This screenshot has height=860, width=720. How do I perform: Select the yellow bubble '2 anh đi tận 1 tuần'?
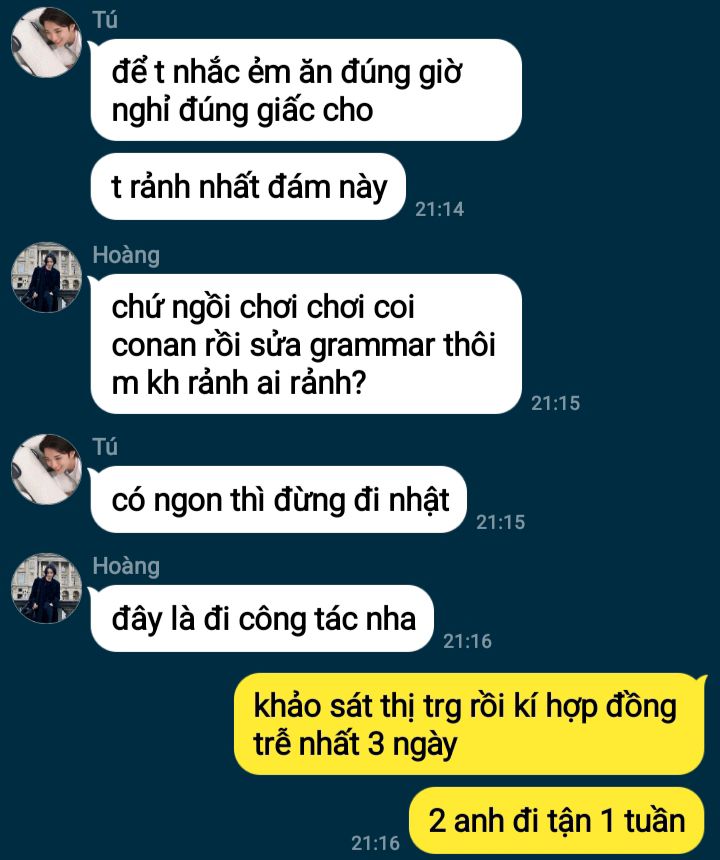557,821
